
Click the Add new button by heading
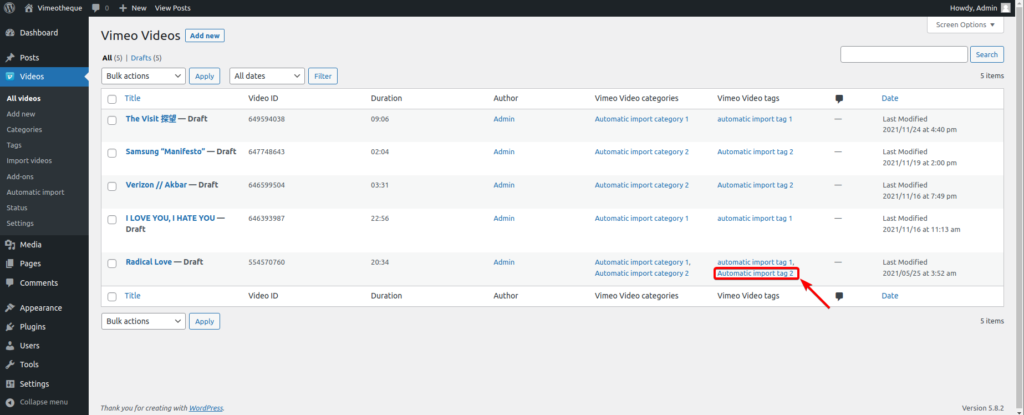pos(205,36)
